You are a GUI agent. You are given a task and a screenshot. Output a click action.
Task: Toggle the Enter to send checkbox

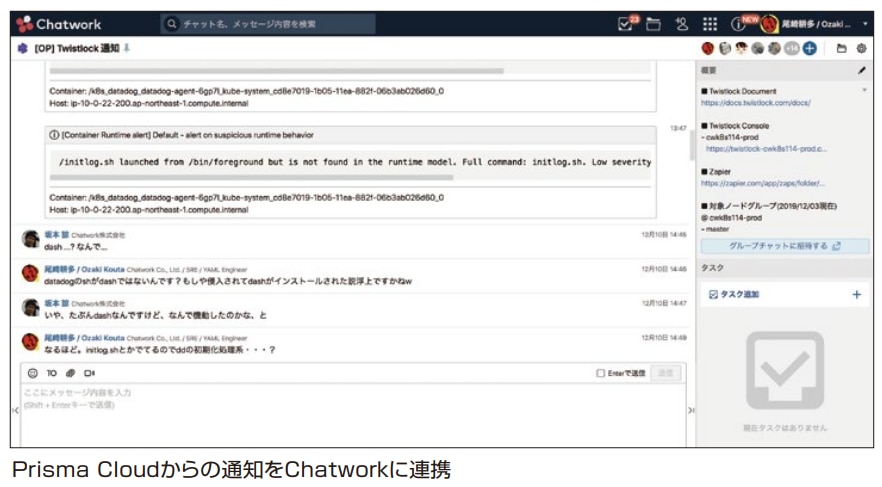[600, 373]
